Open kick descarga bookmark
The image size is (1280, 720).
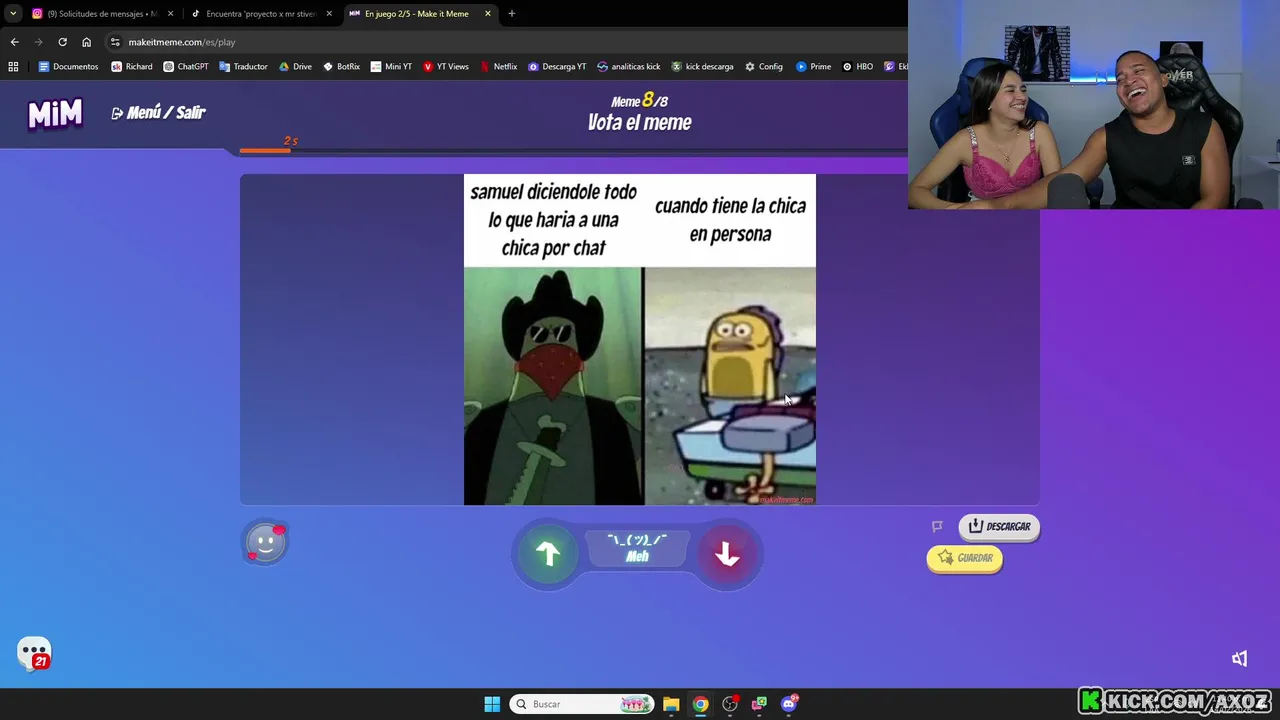point(702,67)
